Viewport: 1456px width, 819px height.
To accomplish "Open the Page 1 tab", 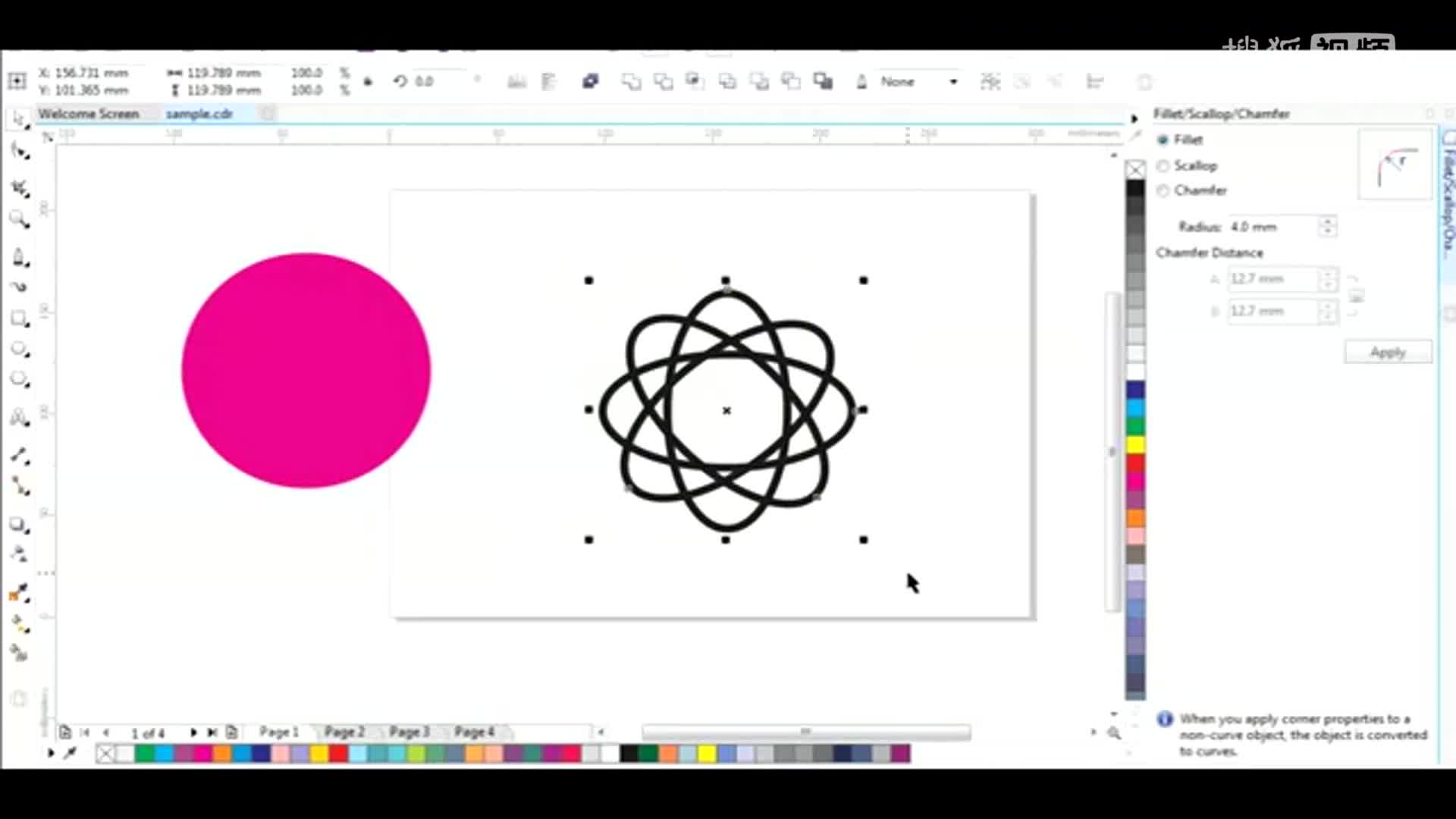I will point(279,732).
